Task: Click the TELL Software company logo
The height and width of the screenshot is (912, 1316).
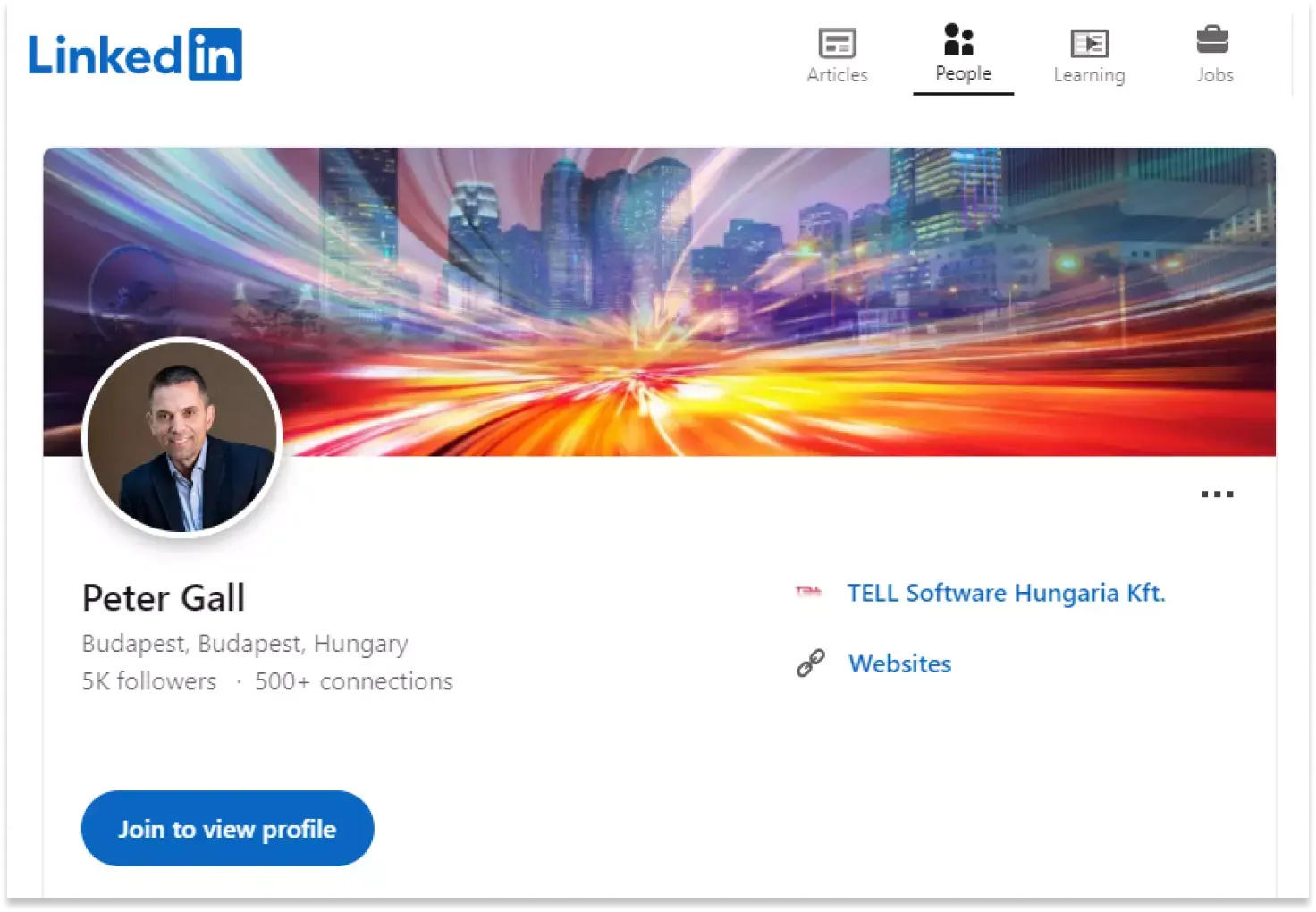Action: pyautogui.click(x=808, y=592)
